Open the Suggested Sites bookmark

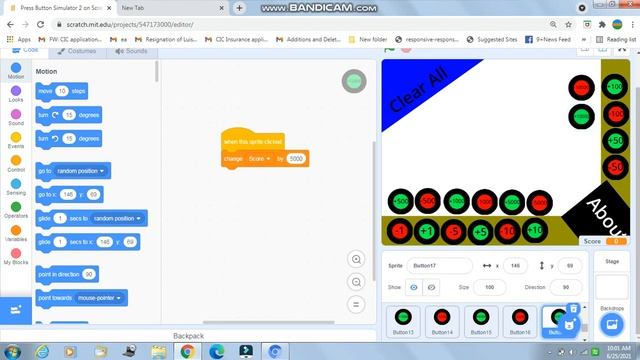(492, 39)
